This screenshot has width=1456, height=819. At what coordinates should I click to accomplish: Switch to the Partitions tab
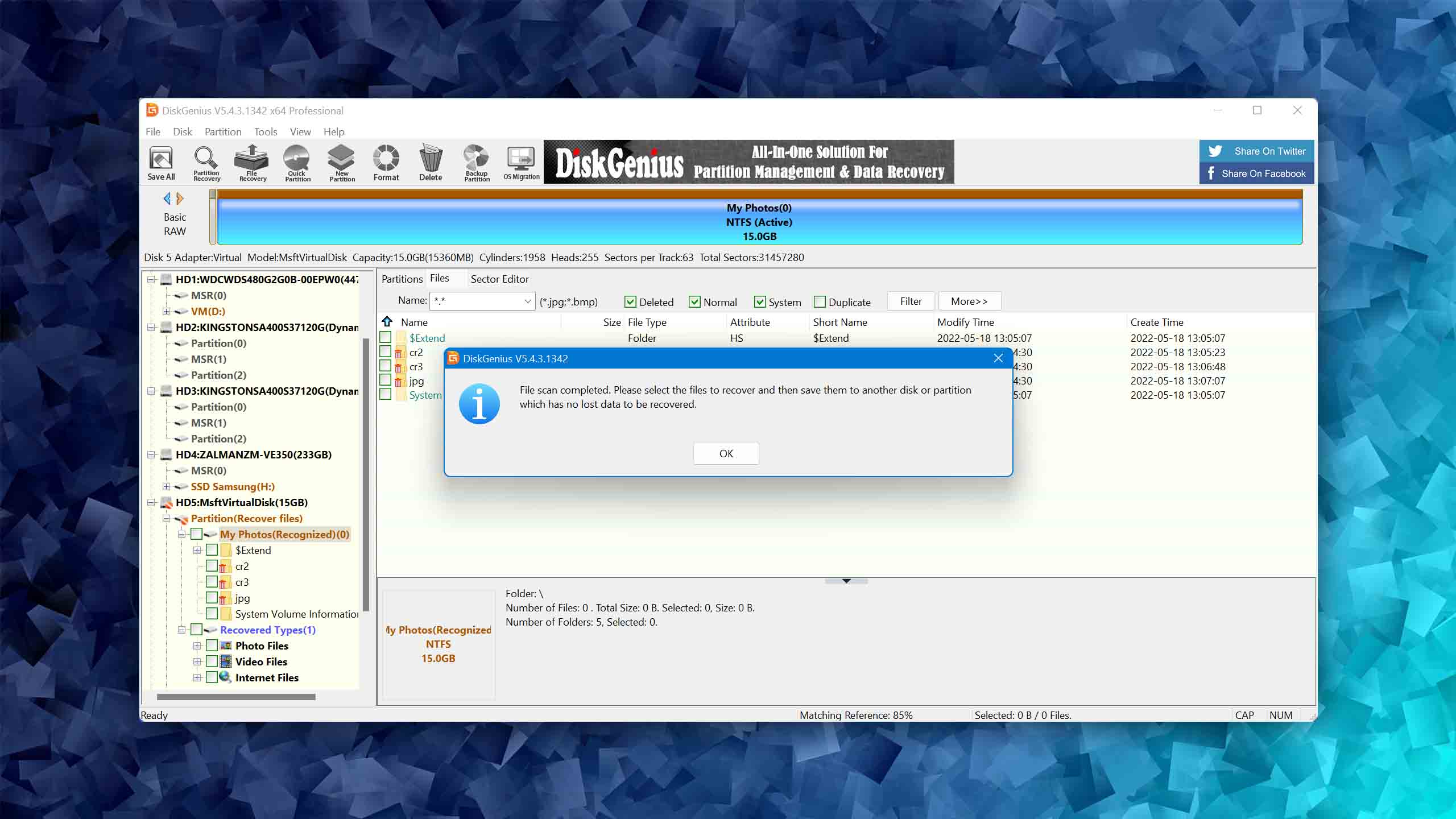coord(402,279)
